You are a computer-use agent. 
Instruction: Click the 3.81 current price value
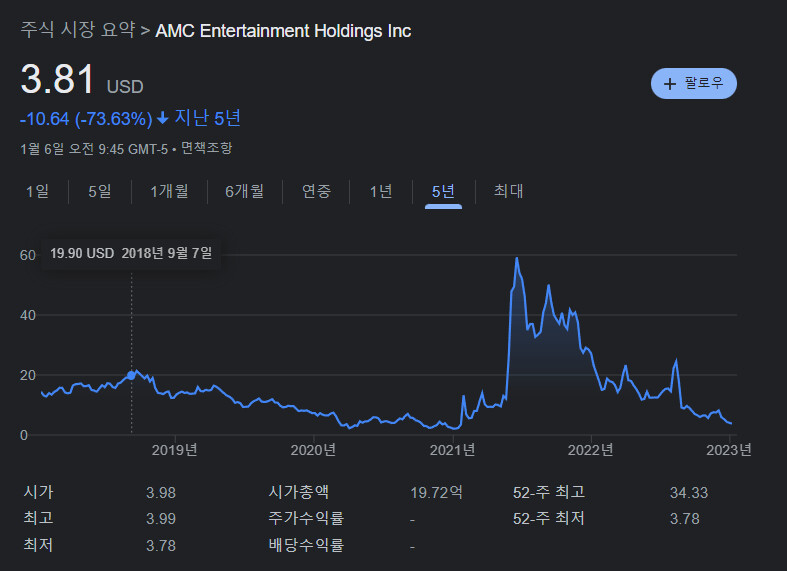point(58,79)
